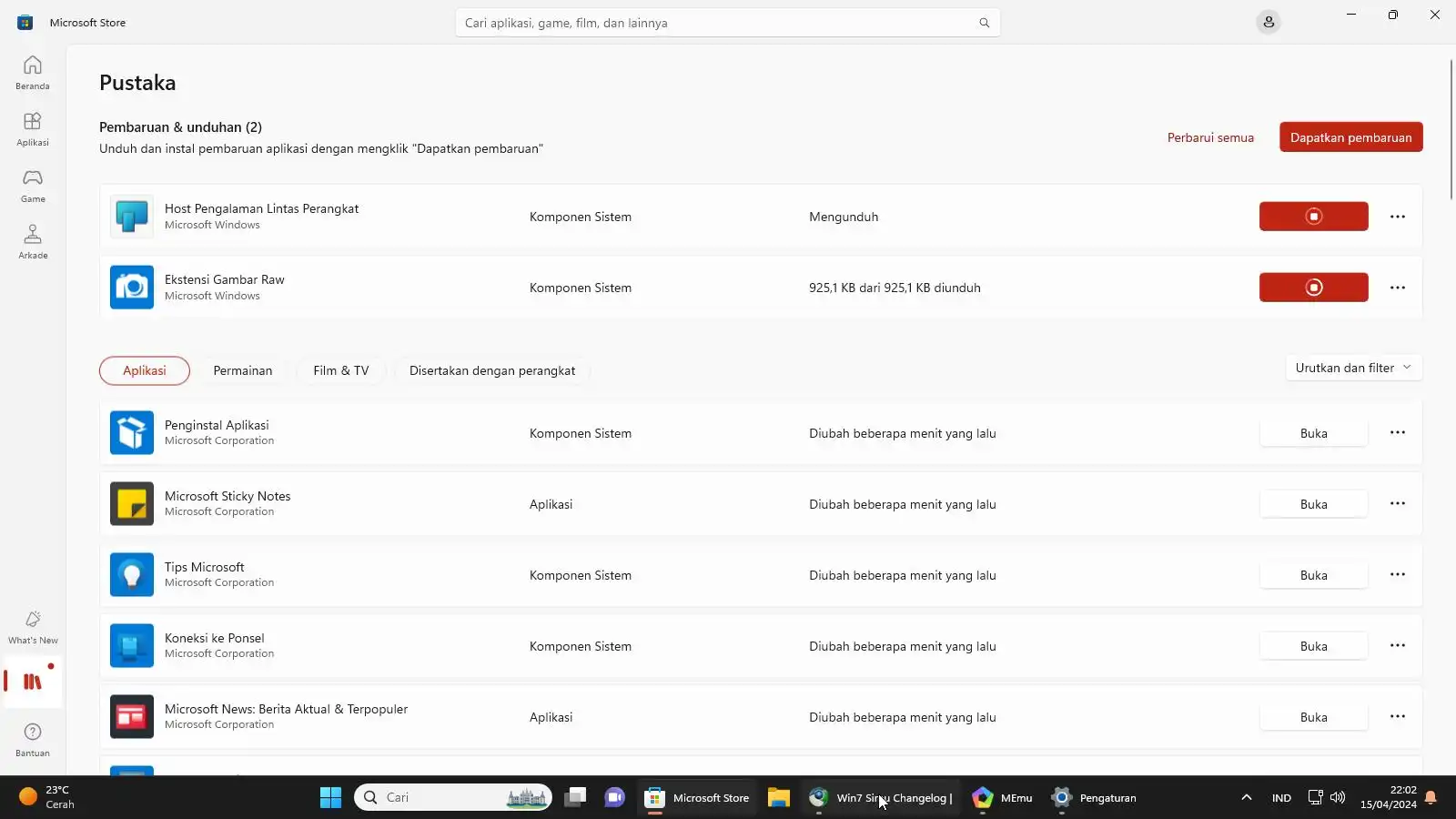This screenshot has width=1456, height=819.
Task: Click the Perbarui semua link
Action: coord(1210,137)
